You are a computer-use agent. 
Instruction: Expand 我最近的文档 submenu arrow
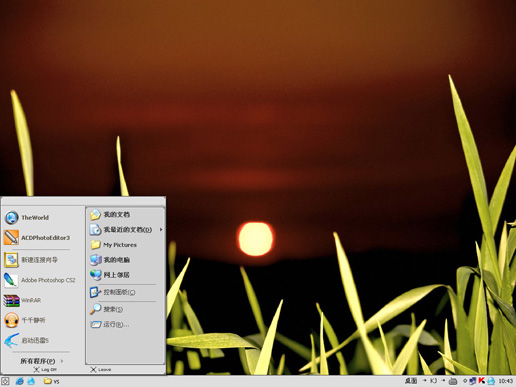click(161, 229)
